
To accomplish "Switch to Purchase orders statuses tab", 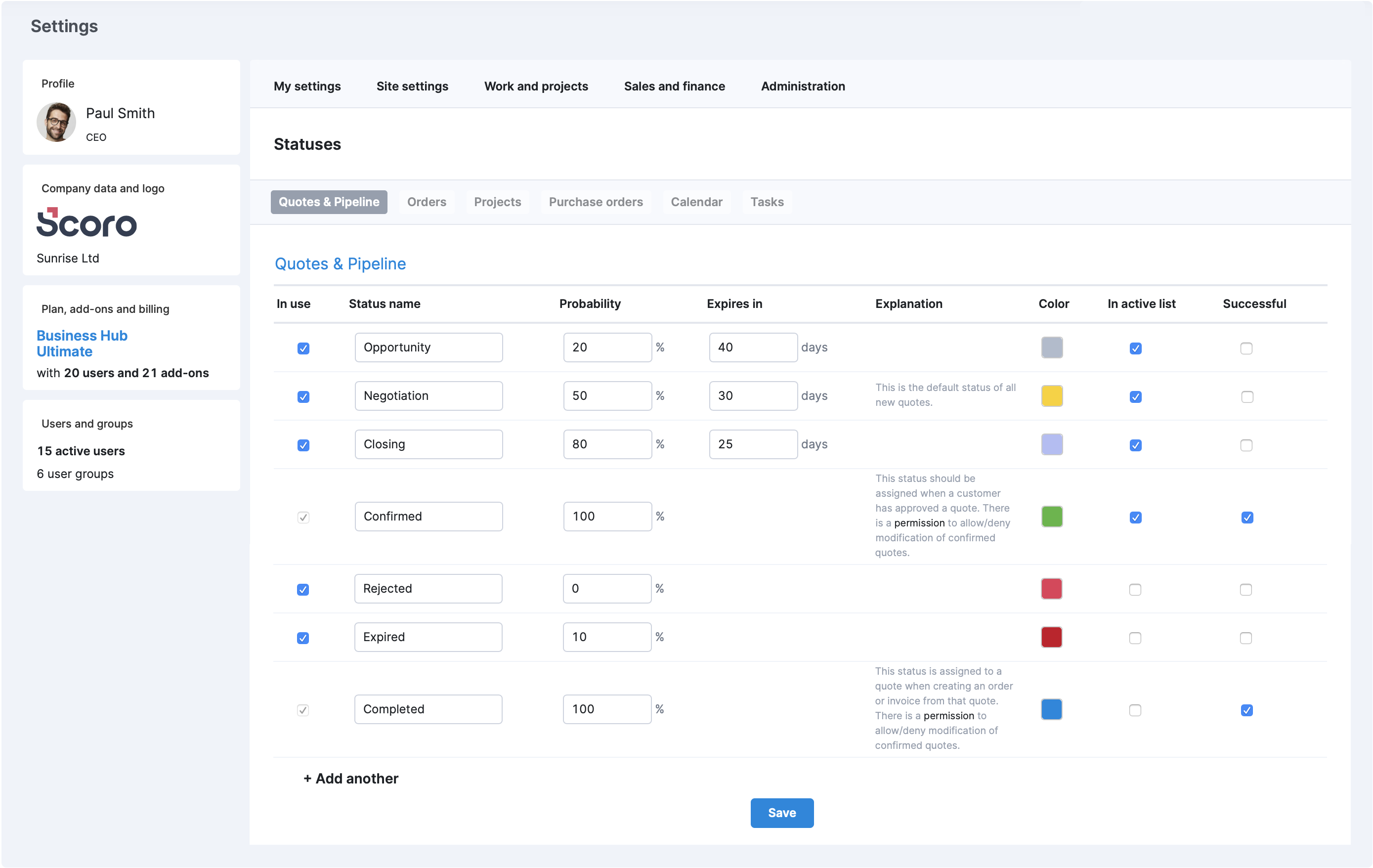I will [596, 202].
